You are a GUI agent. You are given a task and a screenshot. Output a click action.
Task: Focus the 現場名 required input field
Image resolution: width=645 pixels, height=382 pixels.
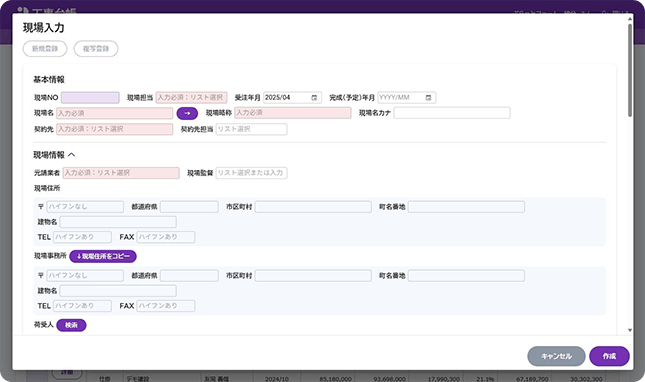tap(115, 113)
